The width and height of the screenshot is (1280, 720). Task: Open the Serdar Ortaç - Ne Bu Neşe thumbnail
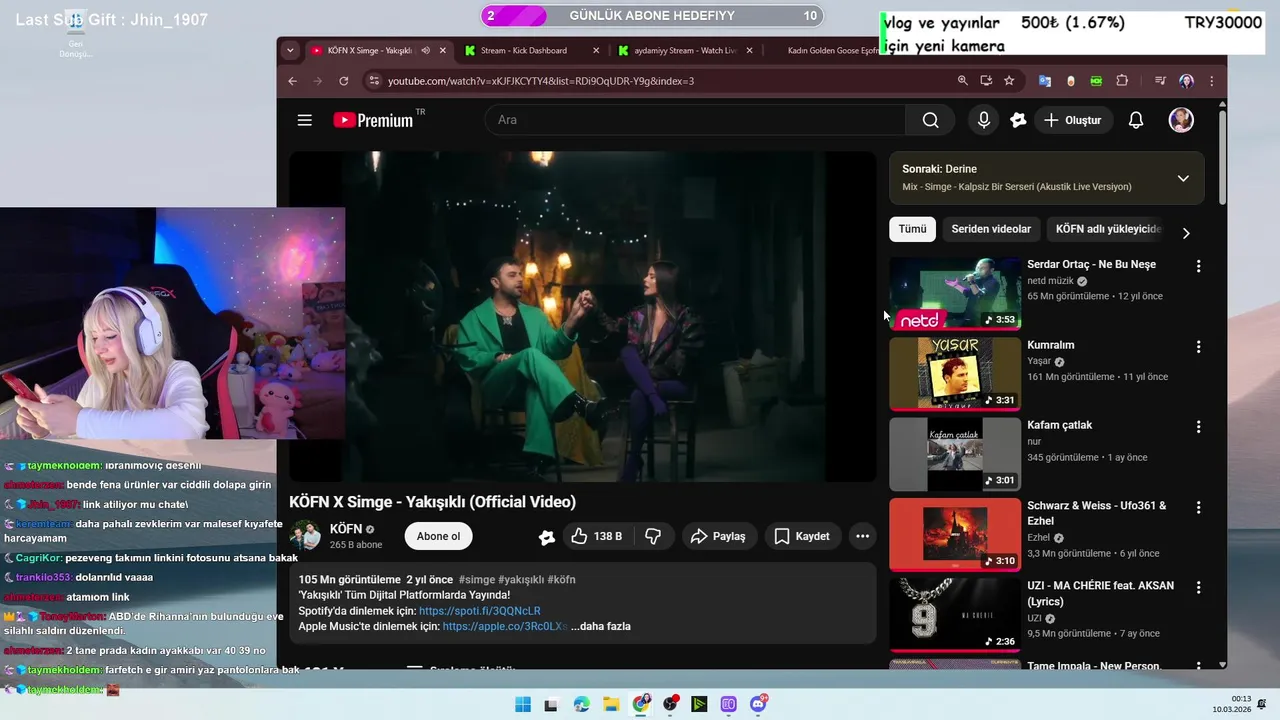click(x=955, y=293)
